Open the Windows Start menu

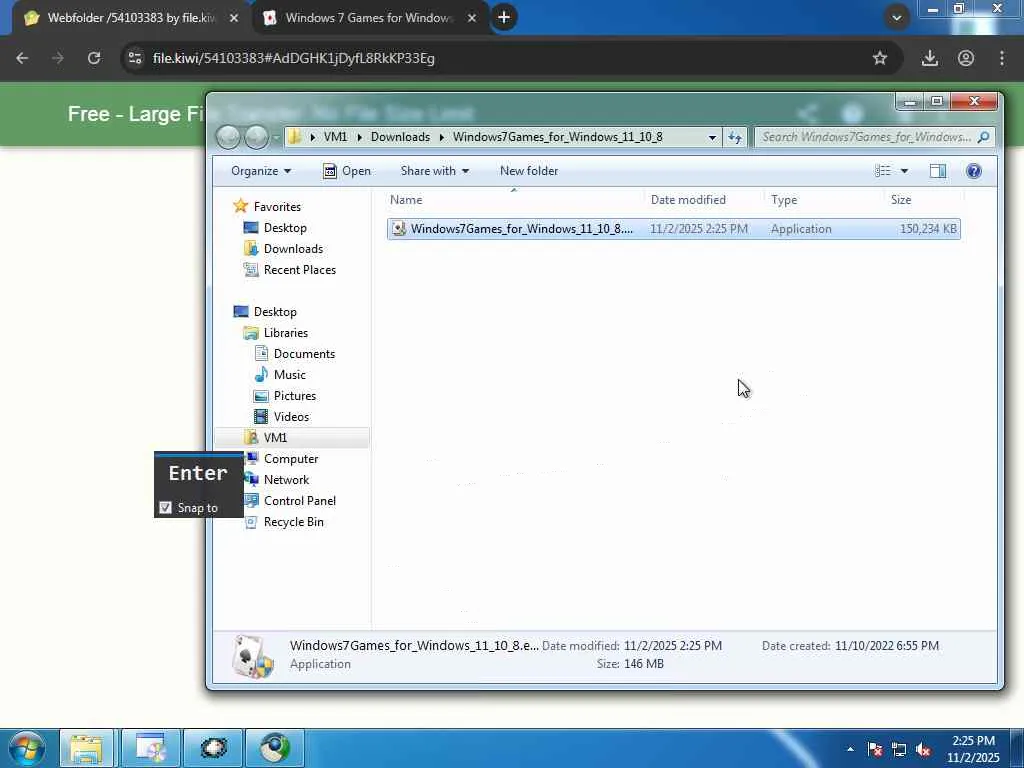27,748
